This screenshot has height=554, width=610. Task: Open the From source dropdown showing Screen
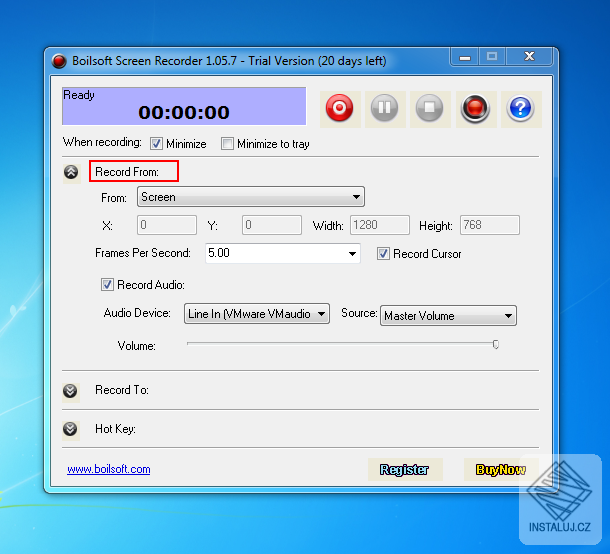click(x=251, y=197)
